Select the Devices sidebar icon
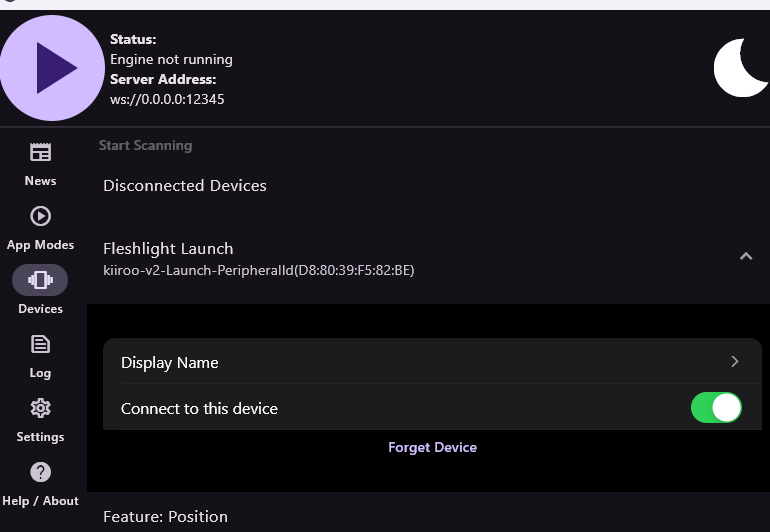 coord(40,280)
